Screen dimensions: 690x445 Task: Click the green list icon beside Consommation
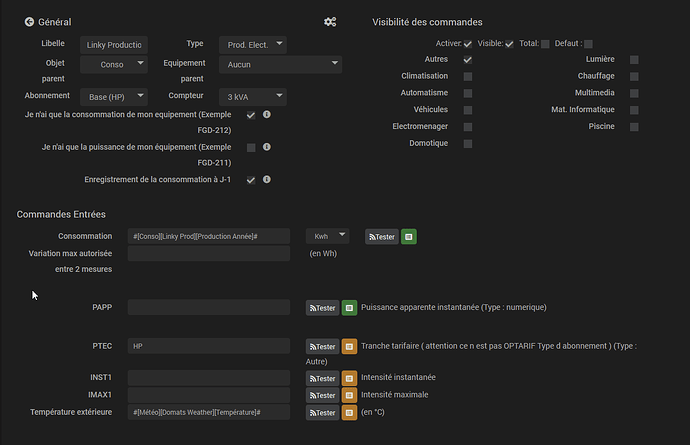[x=409, y=237]
